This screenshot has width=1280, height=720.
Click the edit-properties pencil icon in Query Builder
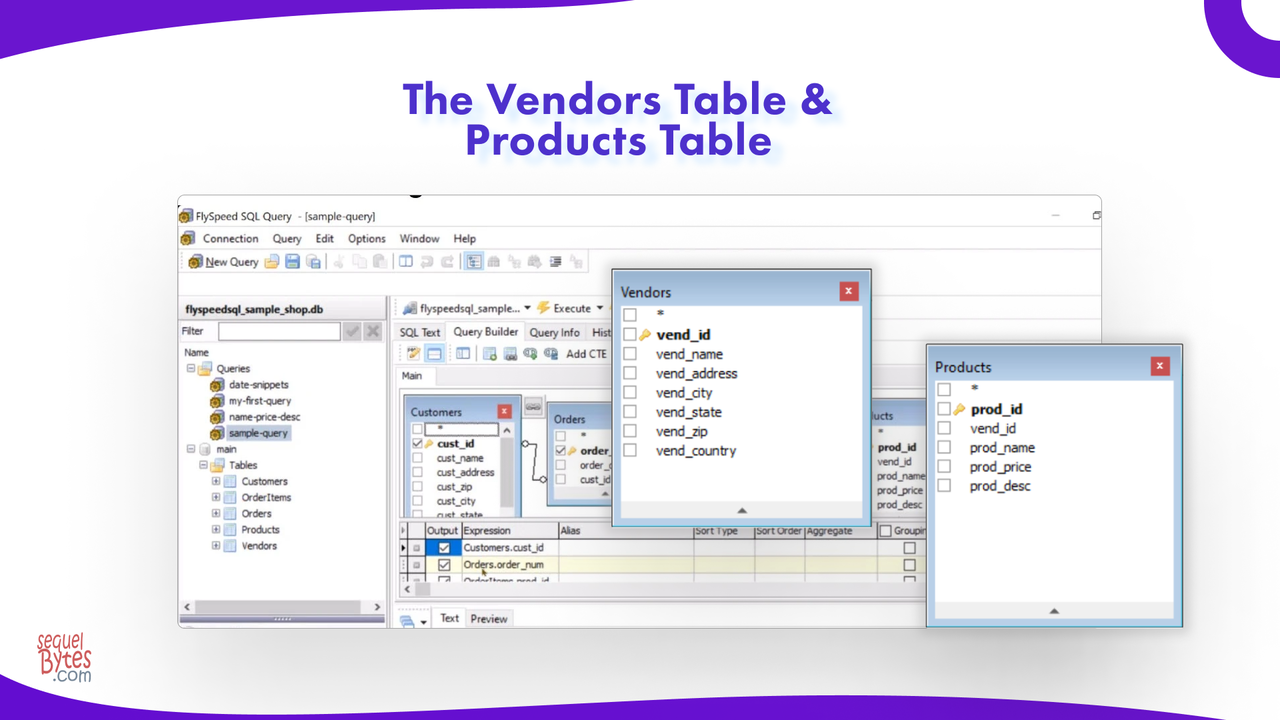pyautogui.click(x=413, y=353)
